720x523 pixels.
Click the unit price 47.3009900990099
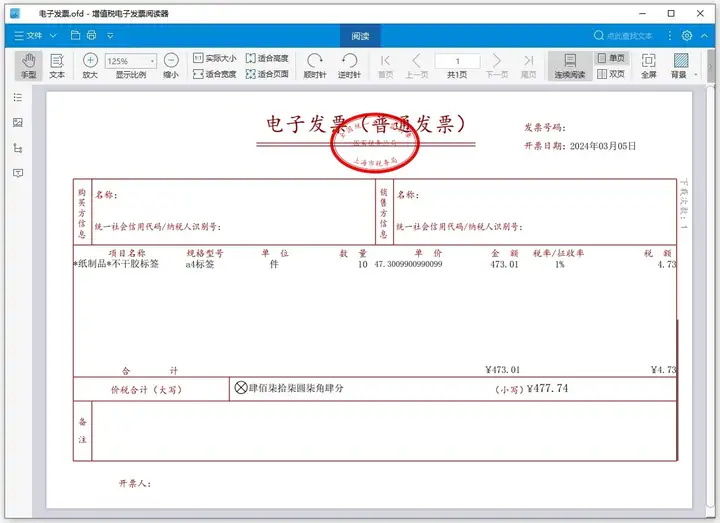tap(408, 264)
